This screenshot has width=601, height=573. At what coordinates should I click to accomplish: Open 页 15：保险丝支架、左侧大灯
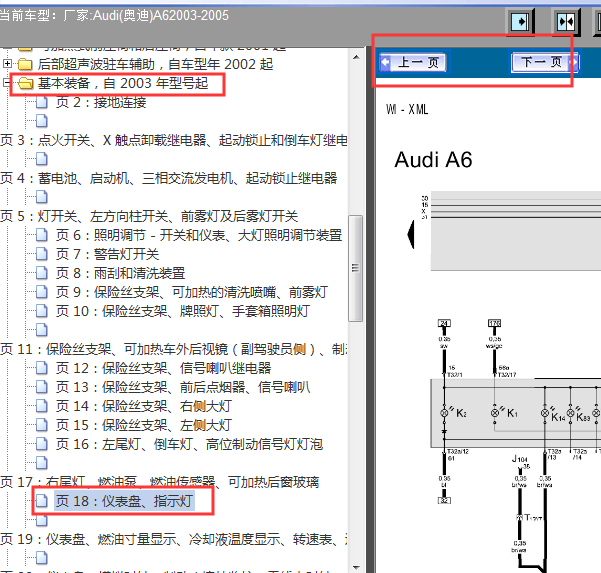144,425
